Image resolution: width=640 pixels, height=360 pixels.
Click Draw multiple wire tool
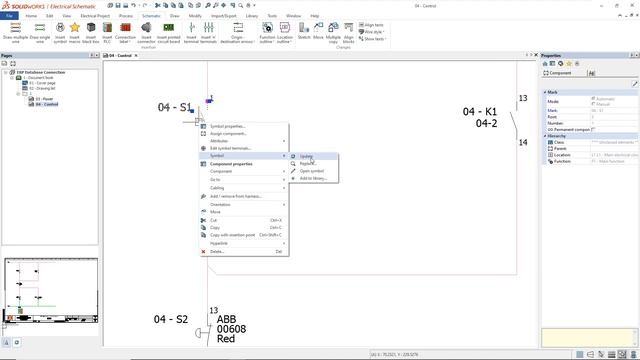click(x=16, y=33)
